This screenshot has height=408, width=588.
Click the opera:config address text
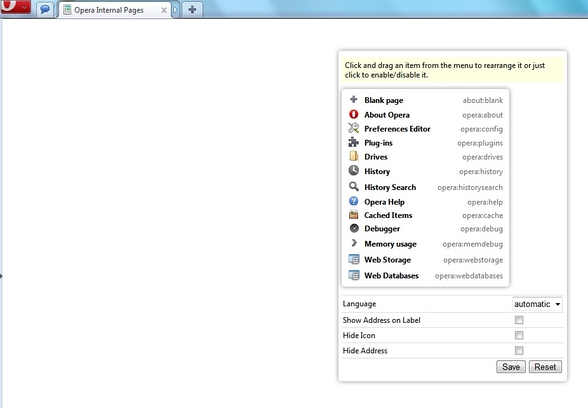tap(482, 129)
